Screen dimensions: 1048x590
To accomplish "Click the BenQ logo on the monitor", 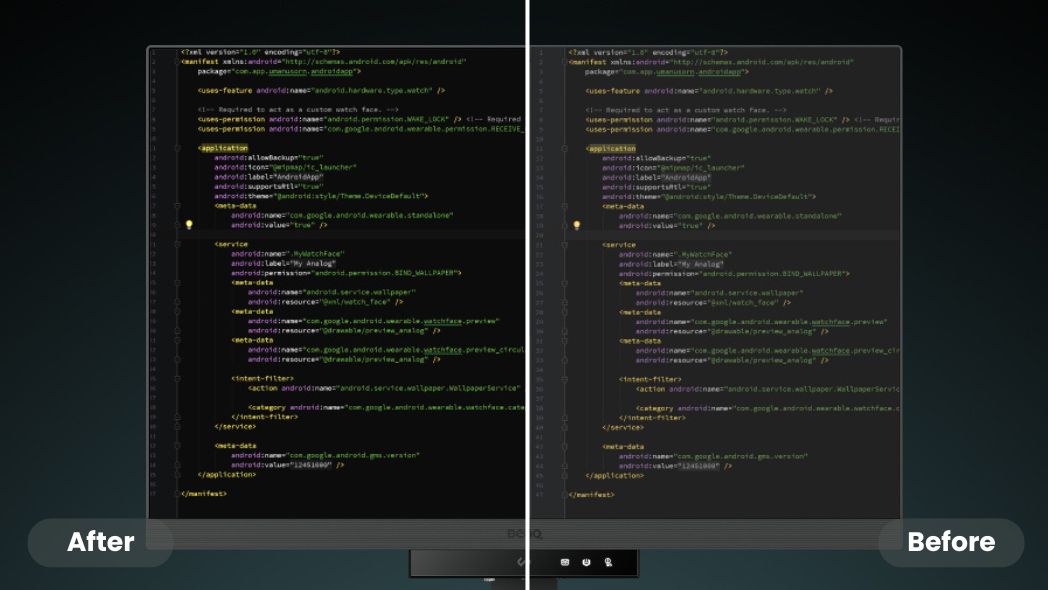I will (x=528, y=534).
